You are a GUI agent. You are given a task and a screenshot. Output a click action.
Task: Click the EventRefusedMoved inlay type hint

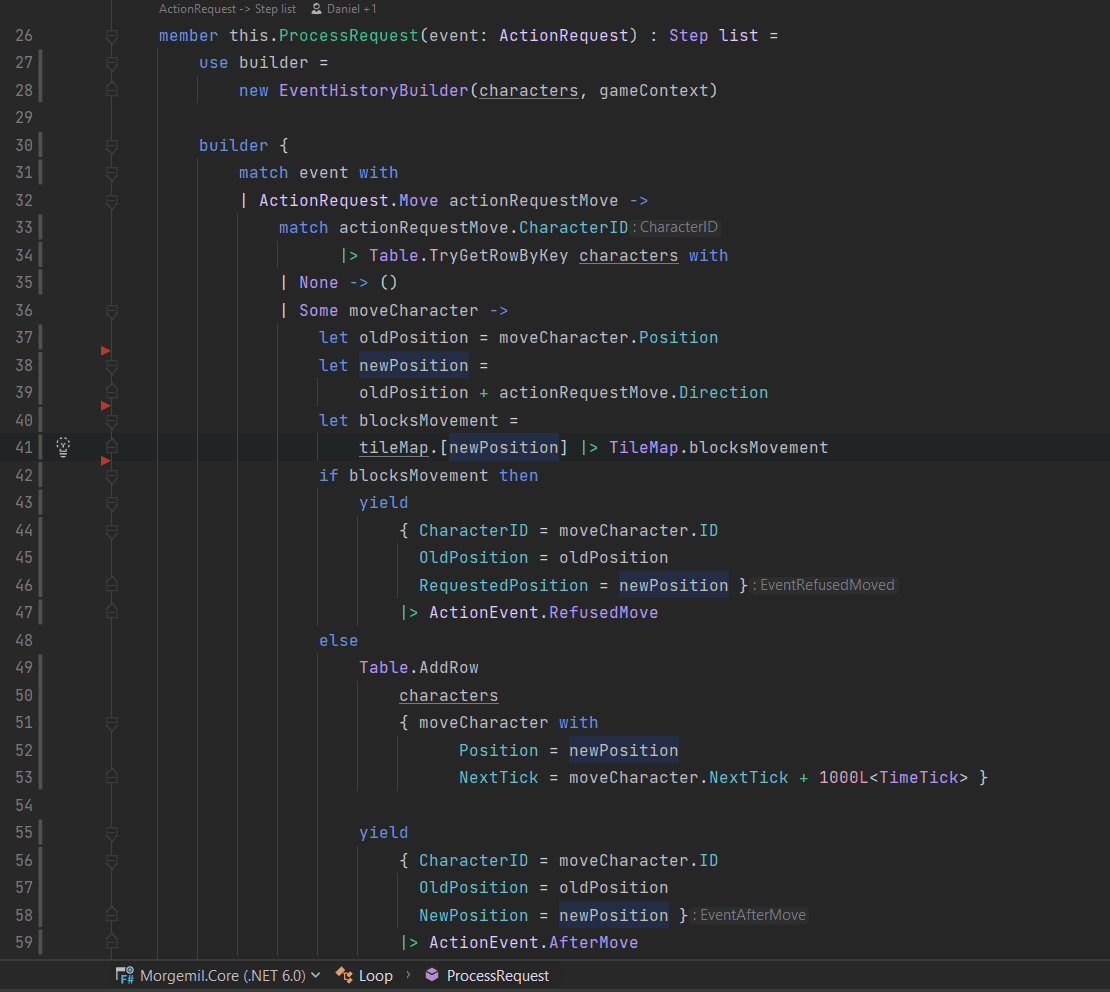click(827, 585)
